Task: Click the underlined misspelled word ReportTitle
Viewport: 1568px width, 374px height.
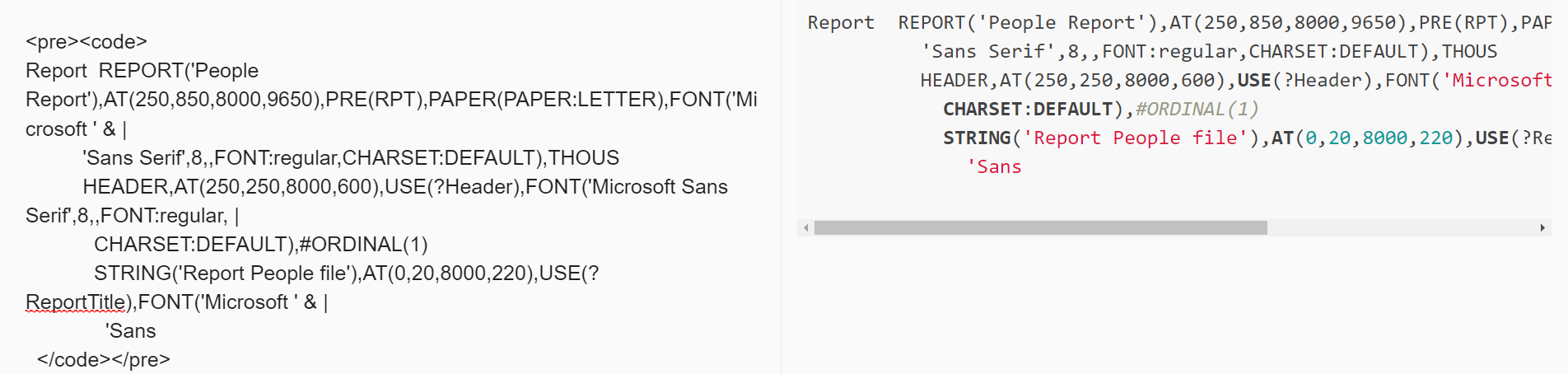Action: tap(76, 302)
